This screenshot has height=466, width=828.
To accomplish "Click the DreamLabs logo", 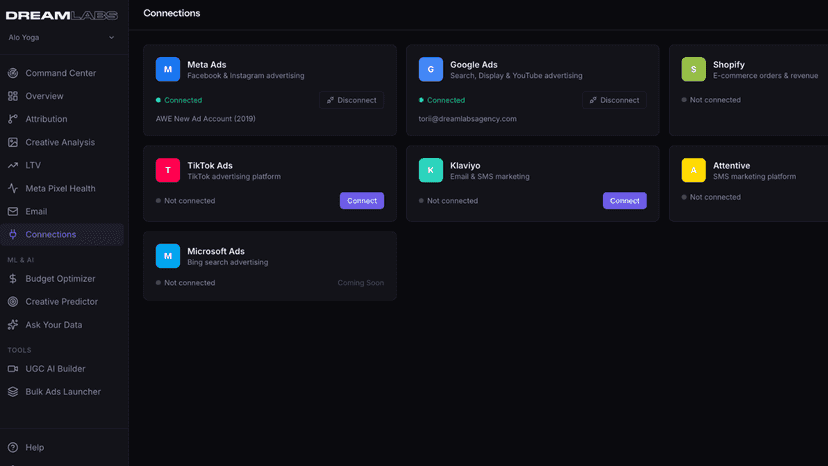I will 62,15.
